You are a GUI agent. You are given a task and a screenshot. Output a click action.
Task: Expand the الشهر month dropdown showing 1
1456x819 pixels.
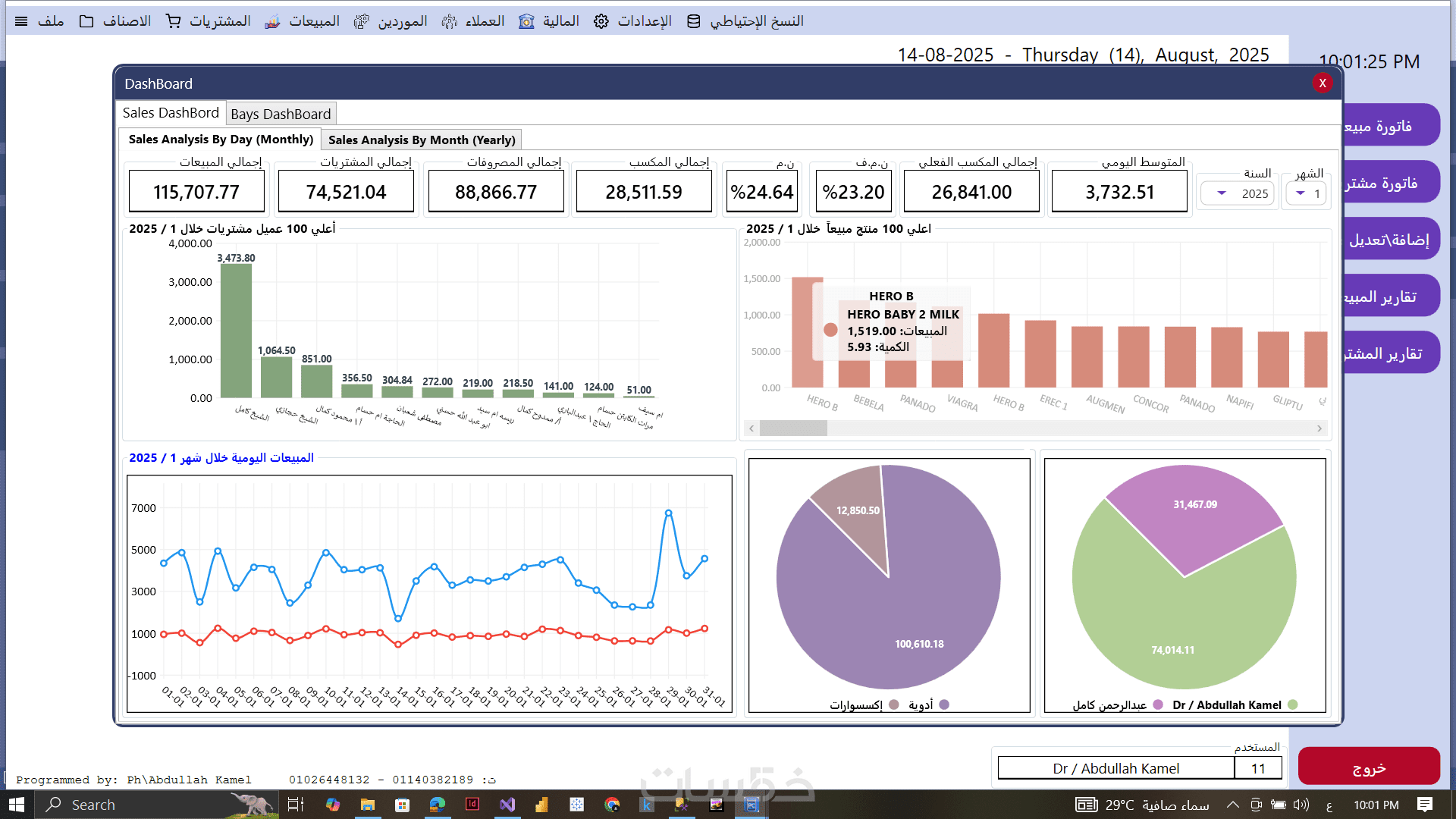pyautogui.click(x=1301, y=193)
